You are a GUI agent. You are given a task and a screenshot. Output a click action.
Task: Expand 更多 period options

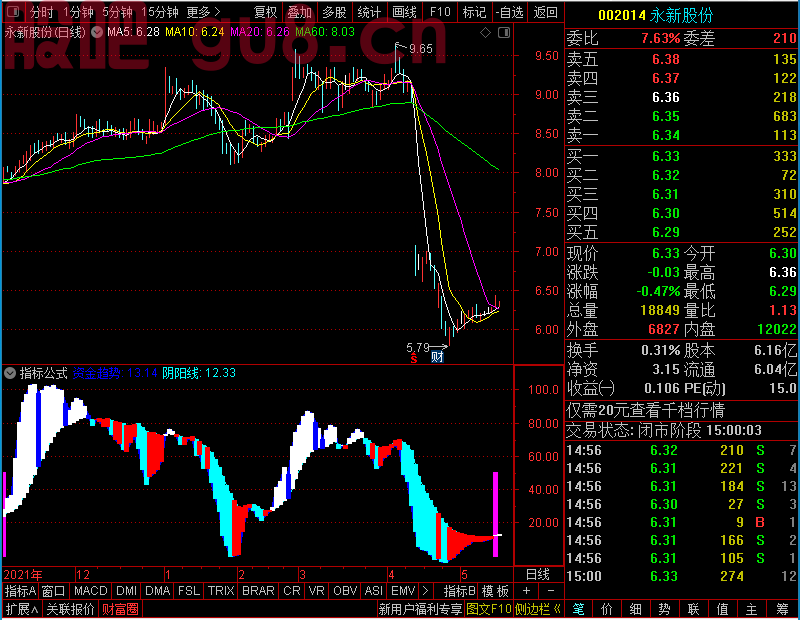[203, 12]
